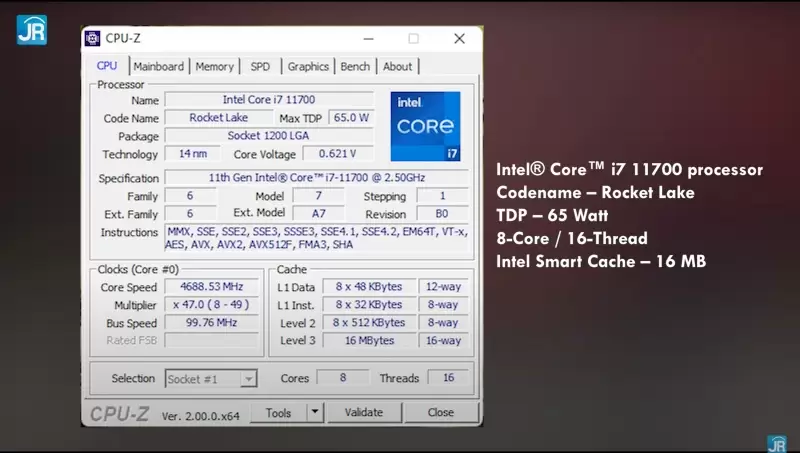The width and height of the screenshot is (800, 453).
Task: Click the empty Rated FSB field
Action: pyautogui.click(x=211, y=340)
